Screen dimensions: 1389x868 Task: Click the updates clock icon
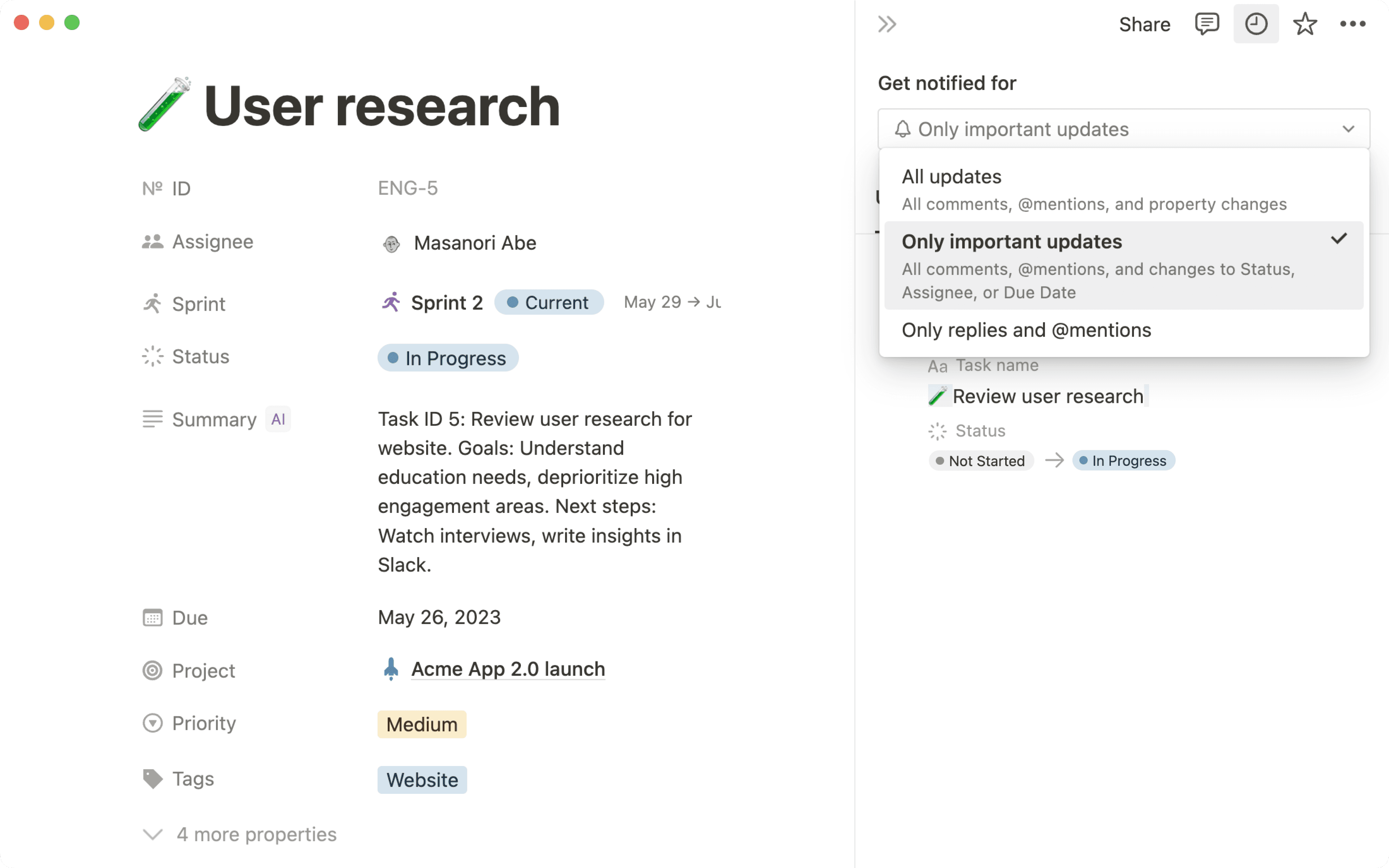(x=1256, y=24)
